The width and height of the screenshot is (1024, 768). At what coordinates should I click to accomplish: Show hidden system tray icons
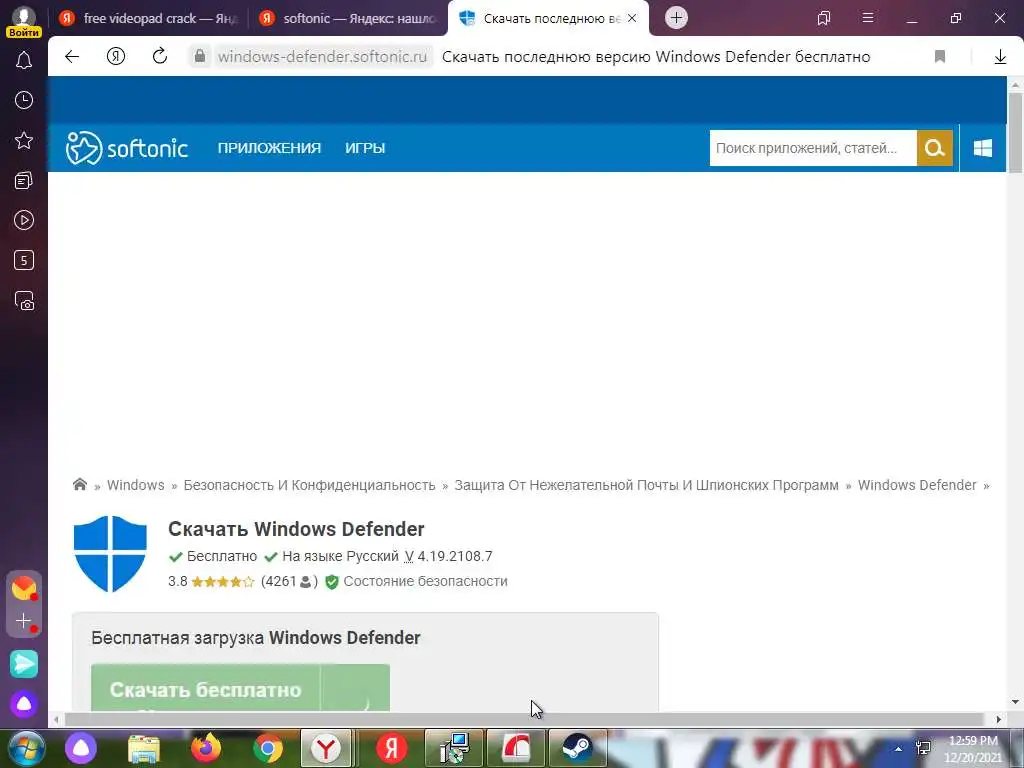click(899, 749)
